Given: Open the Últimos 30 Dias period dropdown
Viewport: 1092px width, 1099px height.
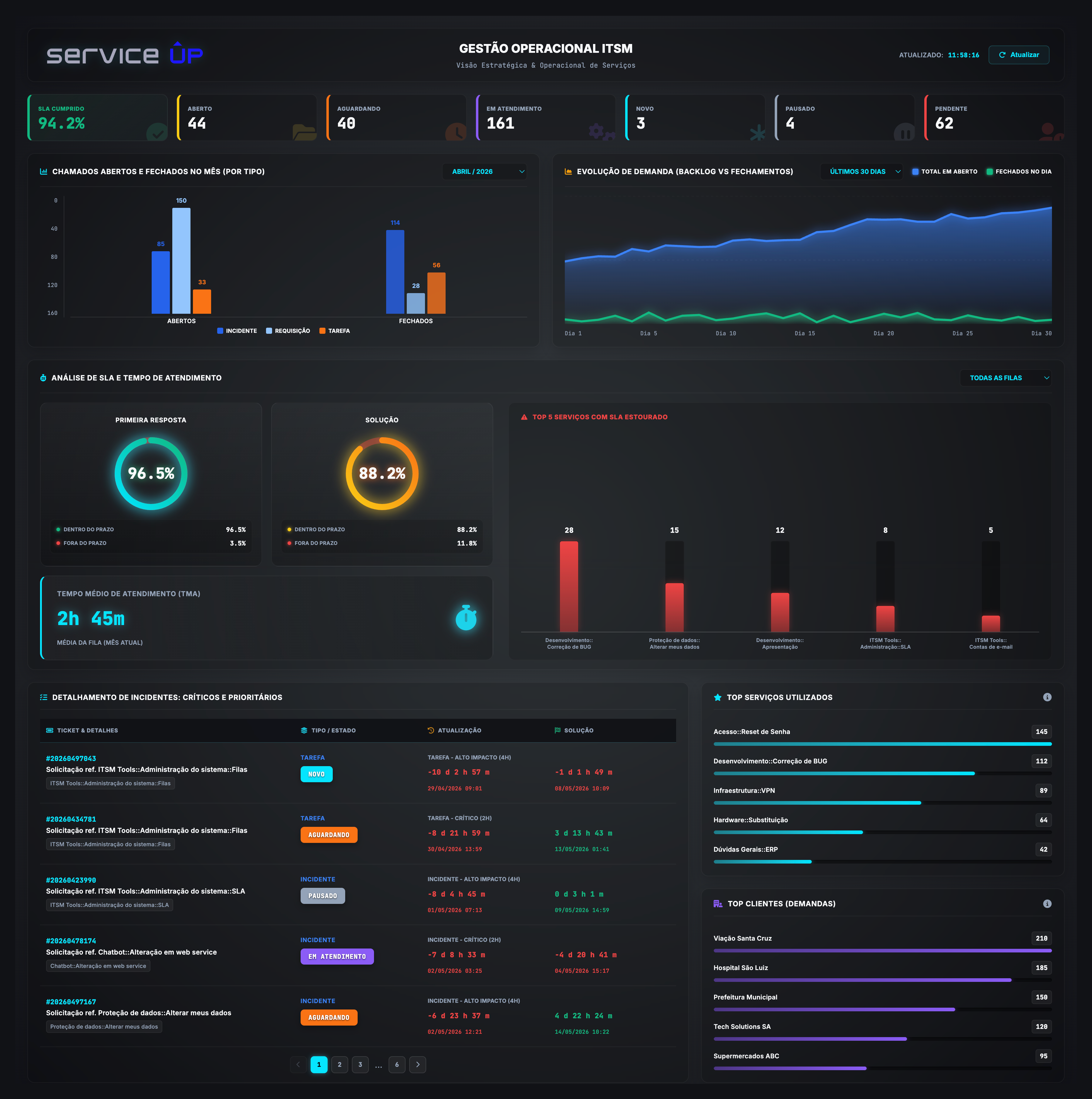Looking at the screenshot, I should [862, 172].
